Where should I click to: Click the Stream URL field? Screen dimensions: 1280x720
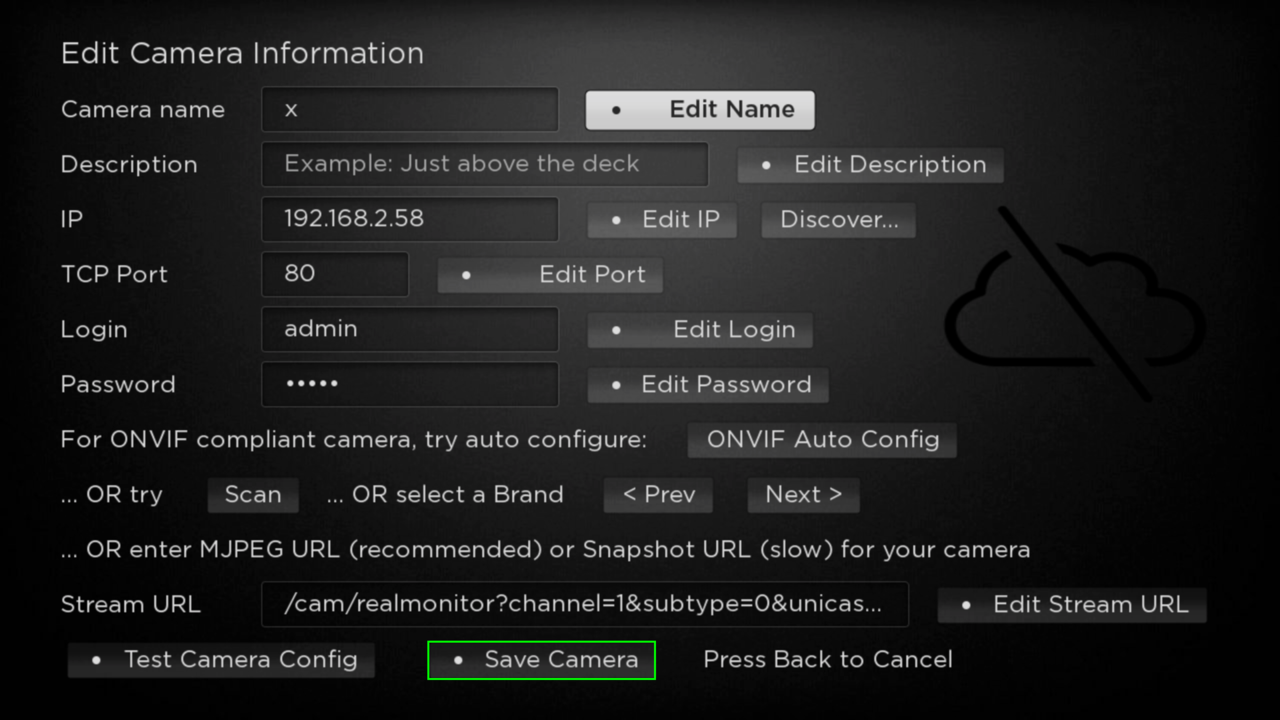[x=585, y=604]
